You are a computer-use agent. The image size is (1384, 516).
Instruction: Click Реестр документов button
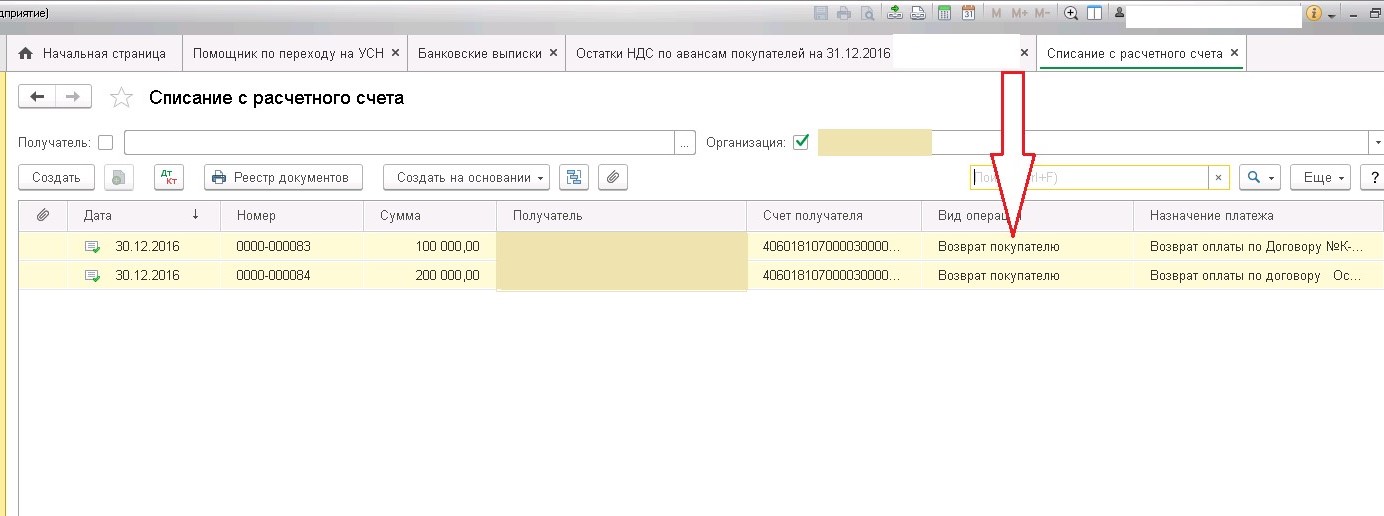pos(283,177)
